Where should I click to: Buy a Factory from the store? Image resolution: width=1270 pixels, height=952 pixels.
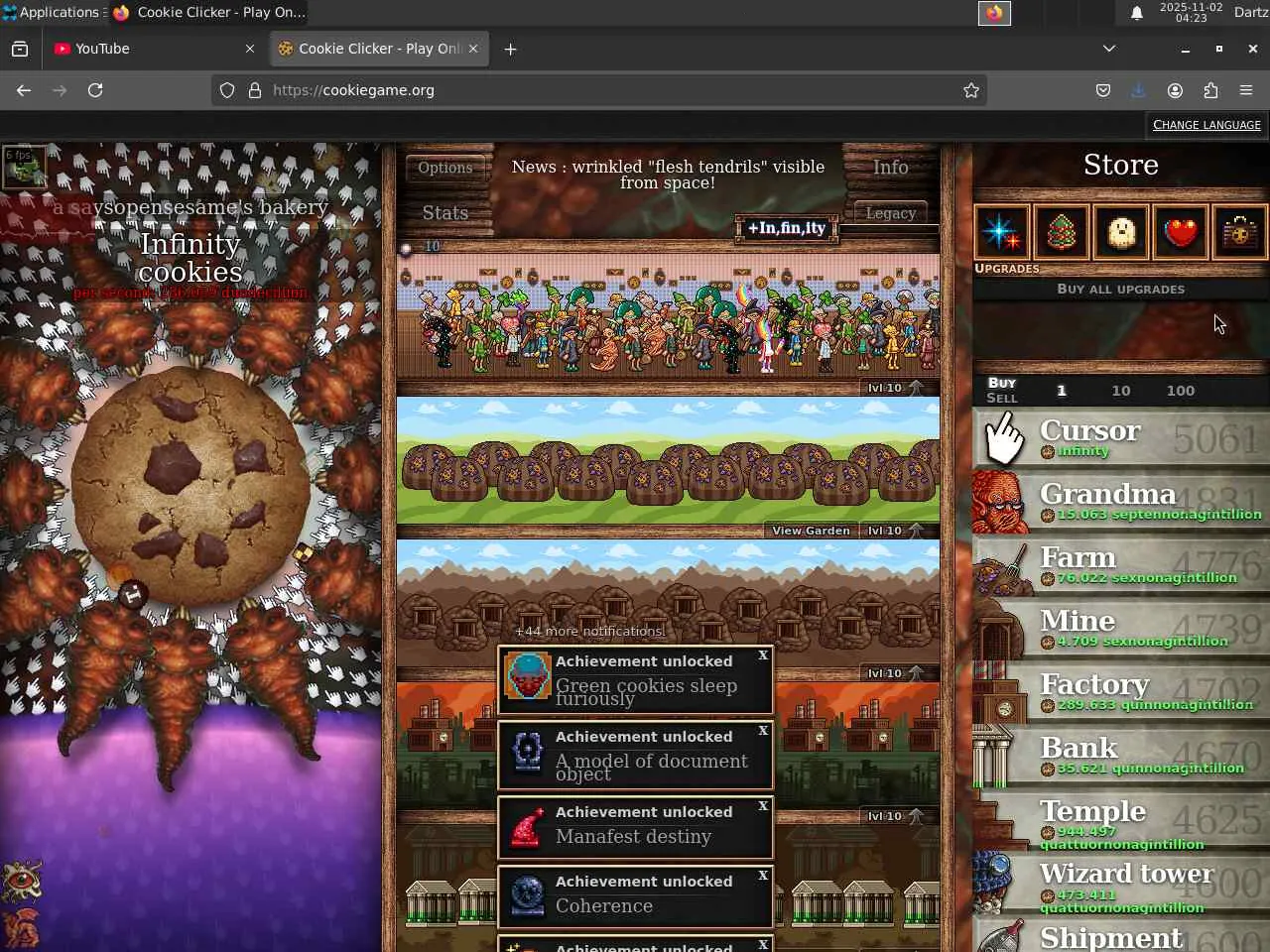pyautogui.click(x=1121, y=692)
